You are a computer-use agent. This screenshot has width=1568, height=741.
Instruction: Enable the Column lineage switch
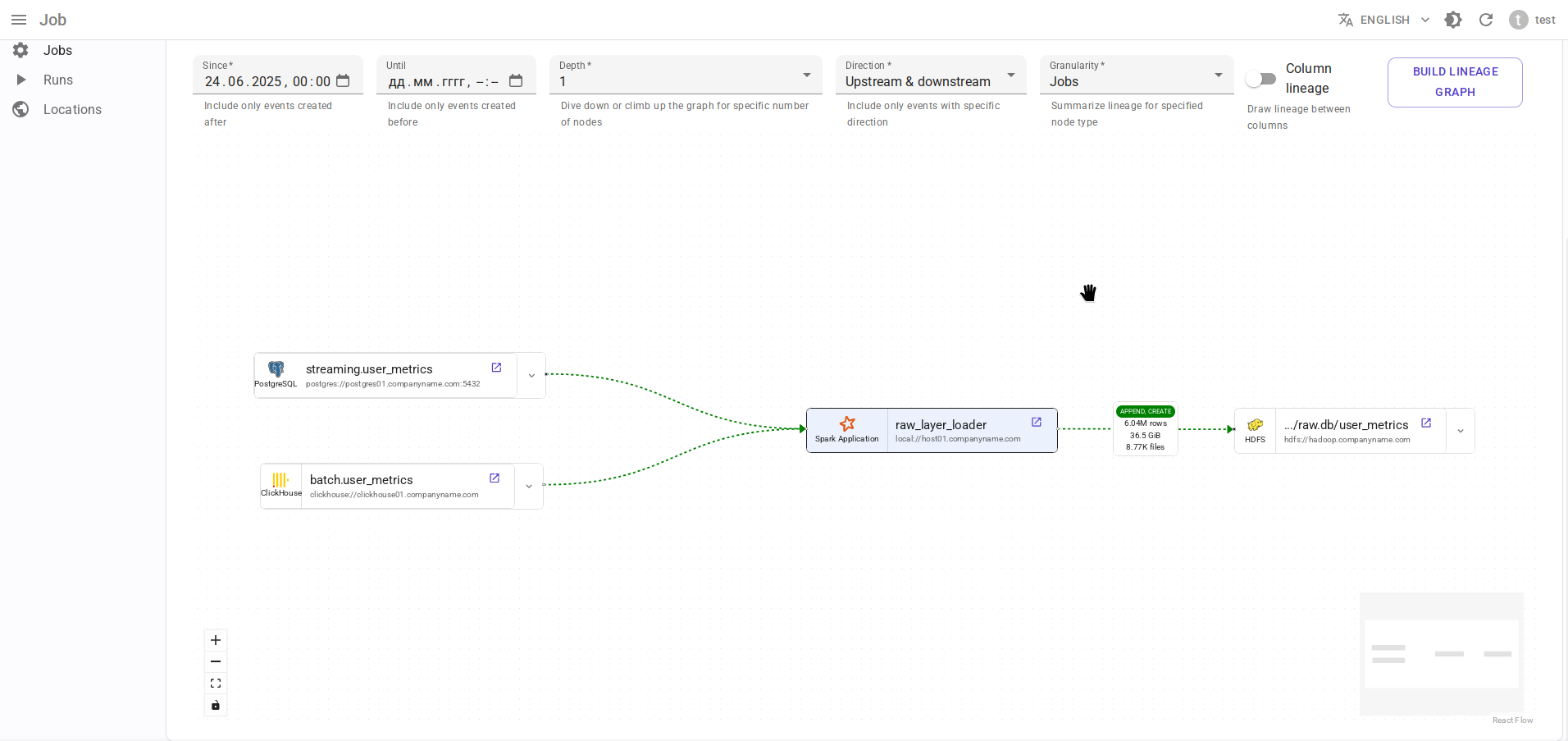pyautogui.click(x=1260, y=79)
